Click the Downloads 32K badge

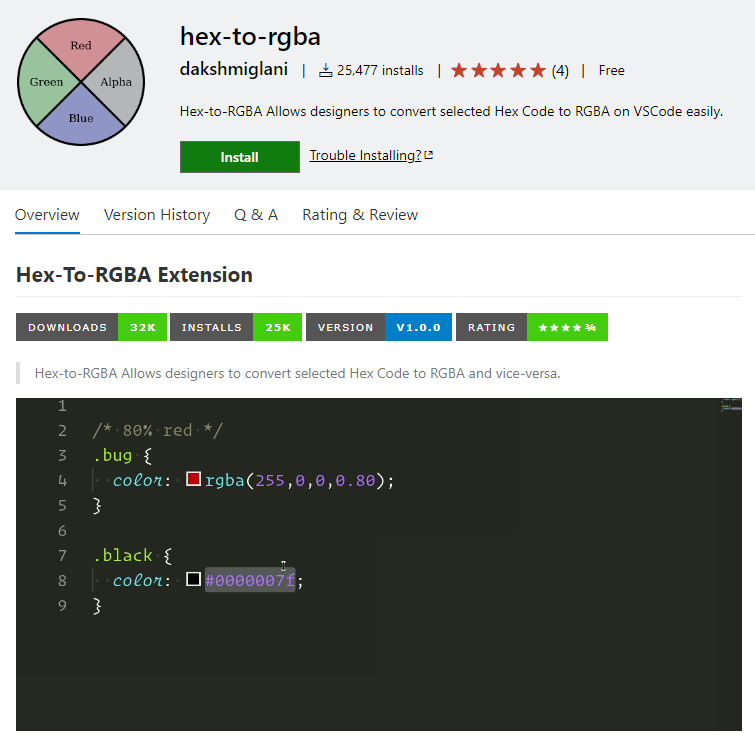point(91,327)
